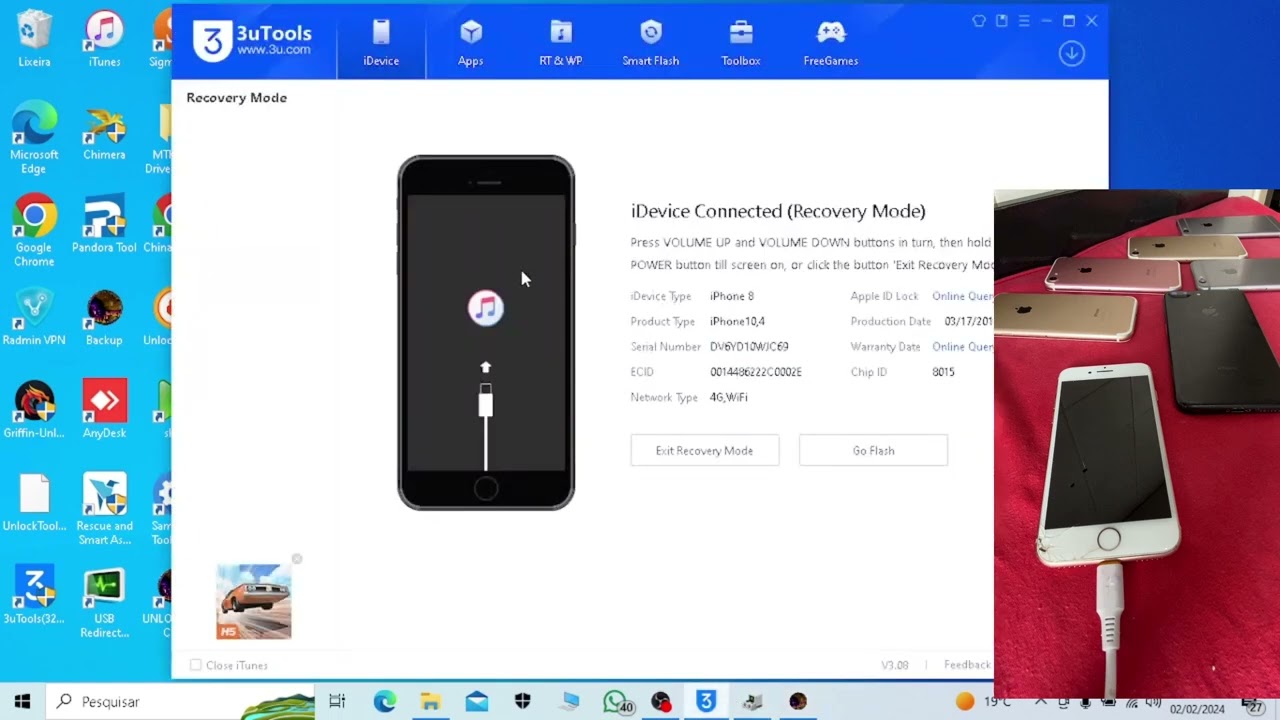The width and height of the screenshot is (1280, 720).
Task: Click the 3uTools logo
Action: [x=253, y=42]
